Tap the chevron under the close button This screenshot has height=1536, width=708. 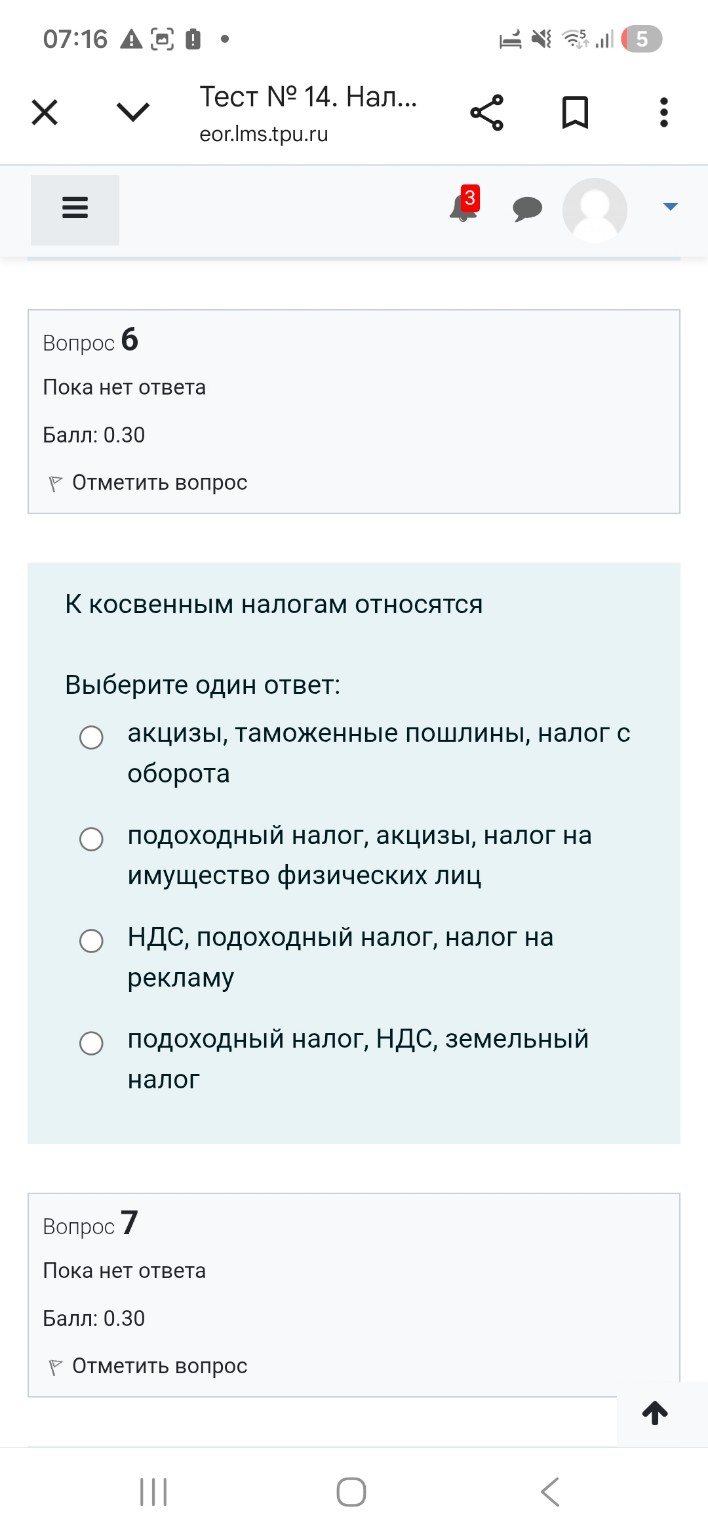(132, 112)
